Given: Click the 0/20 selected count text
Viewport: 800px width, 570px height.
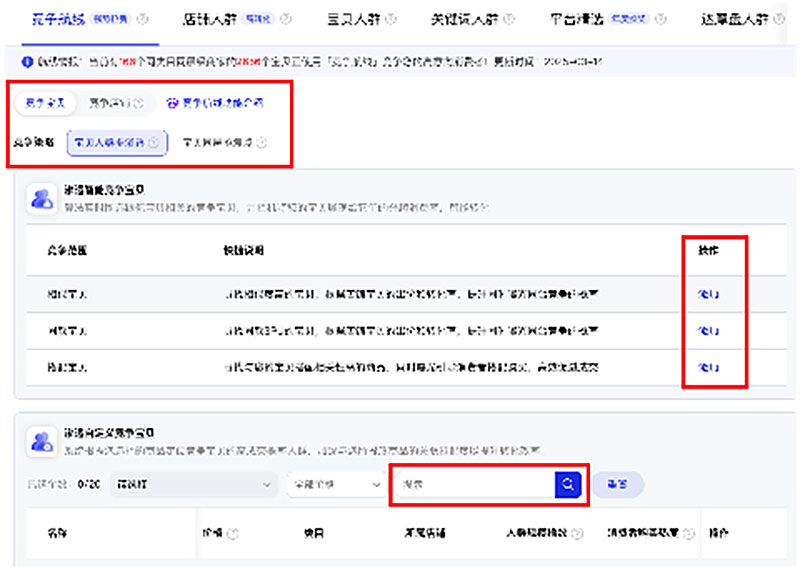Looking at the screenshot, I should [89, 484].
